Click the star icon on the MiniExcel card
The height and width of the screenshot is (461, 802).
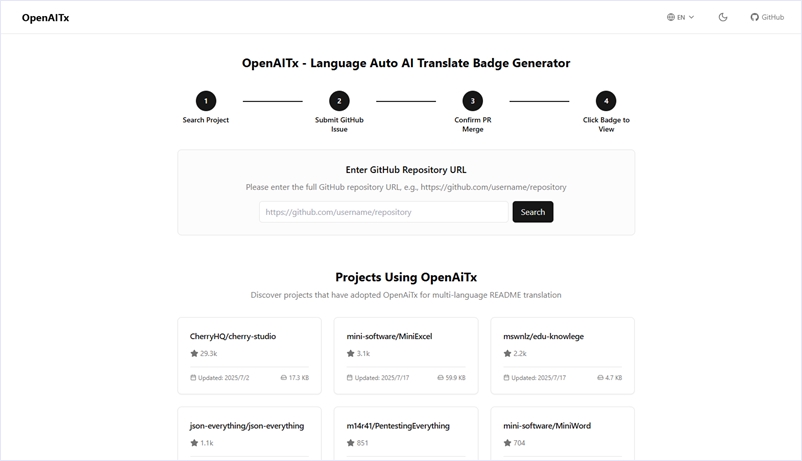coord(351,354)
